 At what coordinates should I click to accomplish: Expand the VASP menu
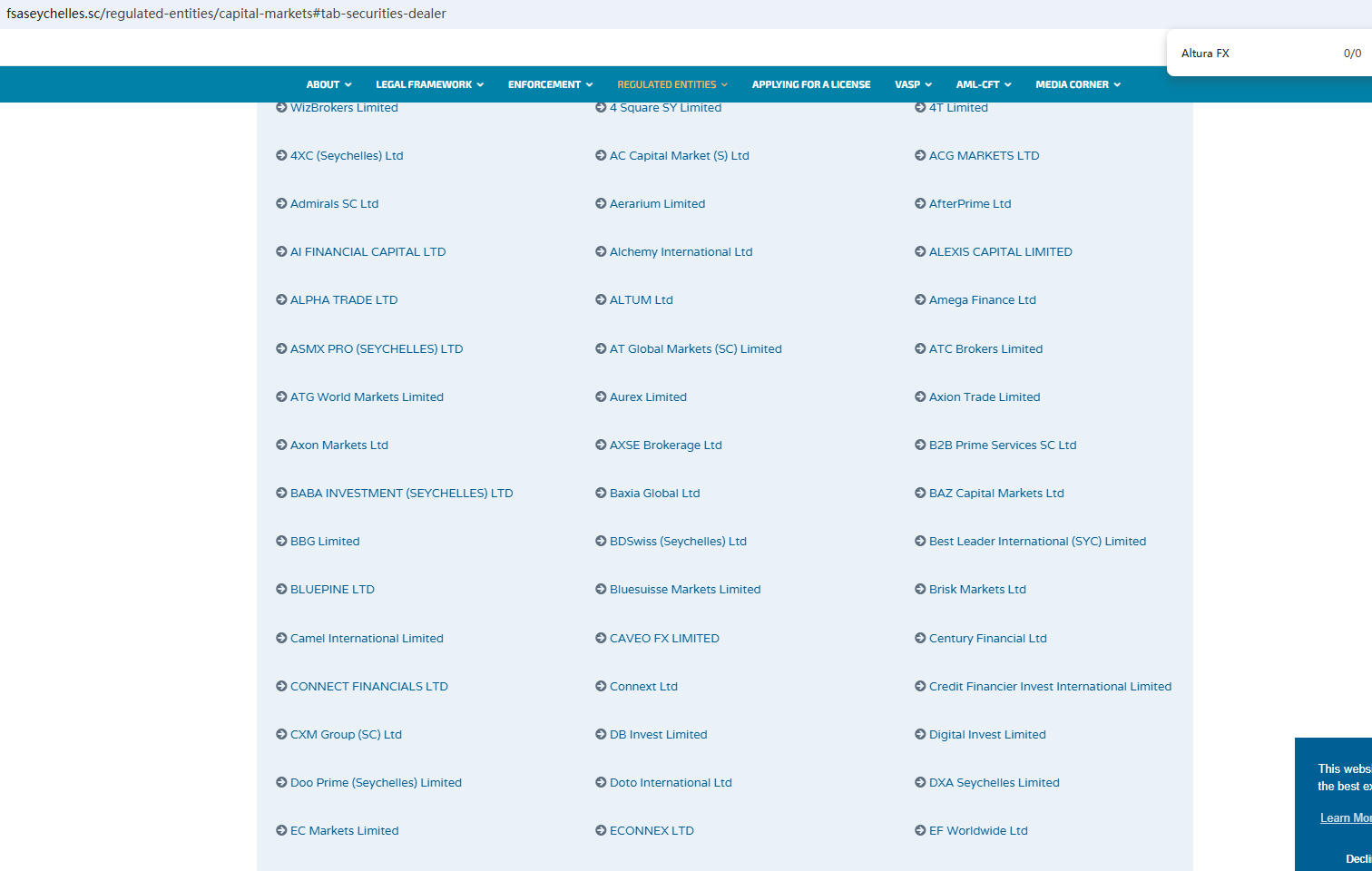[x=913, y=84]
